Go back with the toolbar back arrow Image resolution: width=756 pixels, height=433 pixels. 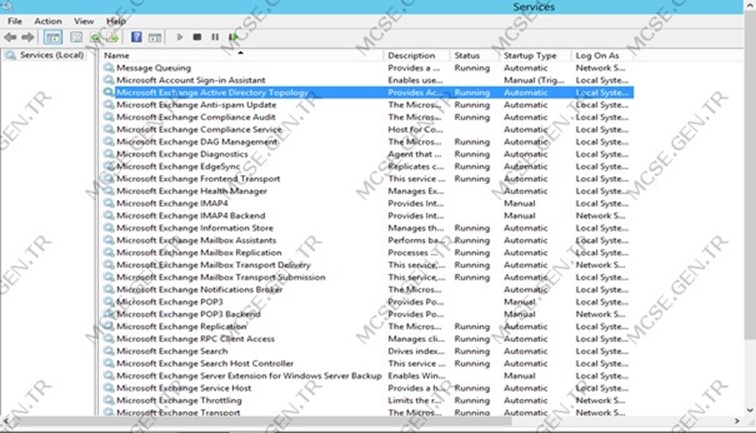(x=10, y=37)
